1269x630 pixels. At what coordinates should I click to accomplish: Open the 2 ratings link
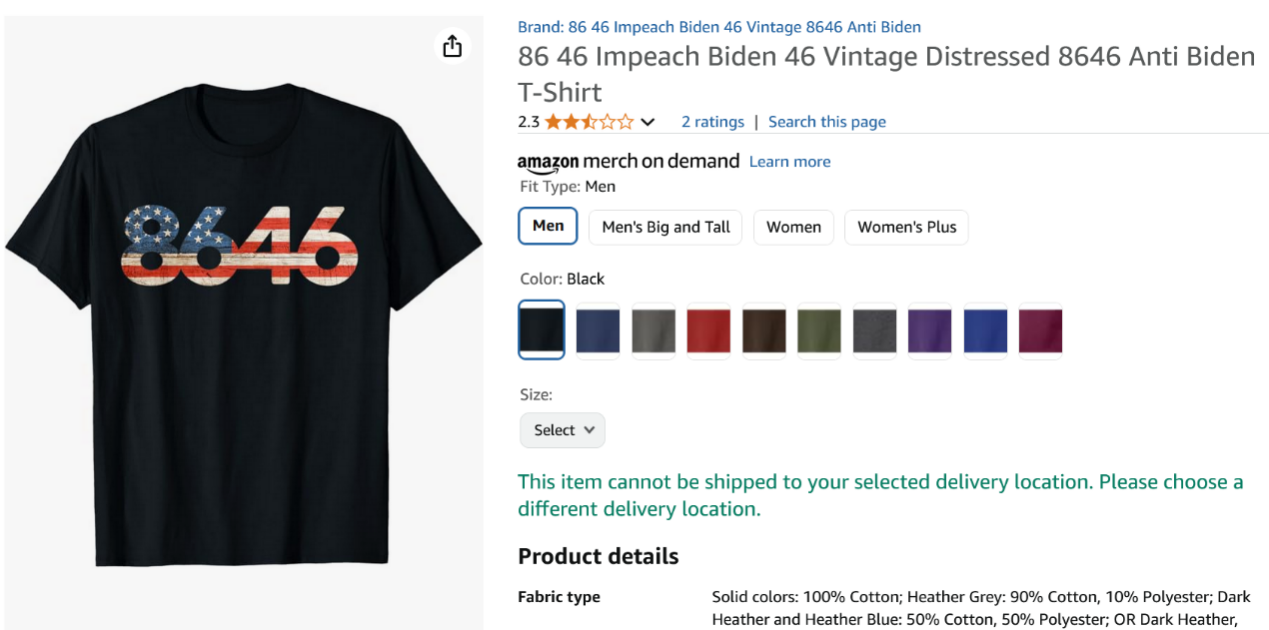713,122
